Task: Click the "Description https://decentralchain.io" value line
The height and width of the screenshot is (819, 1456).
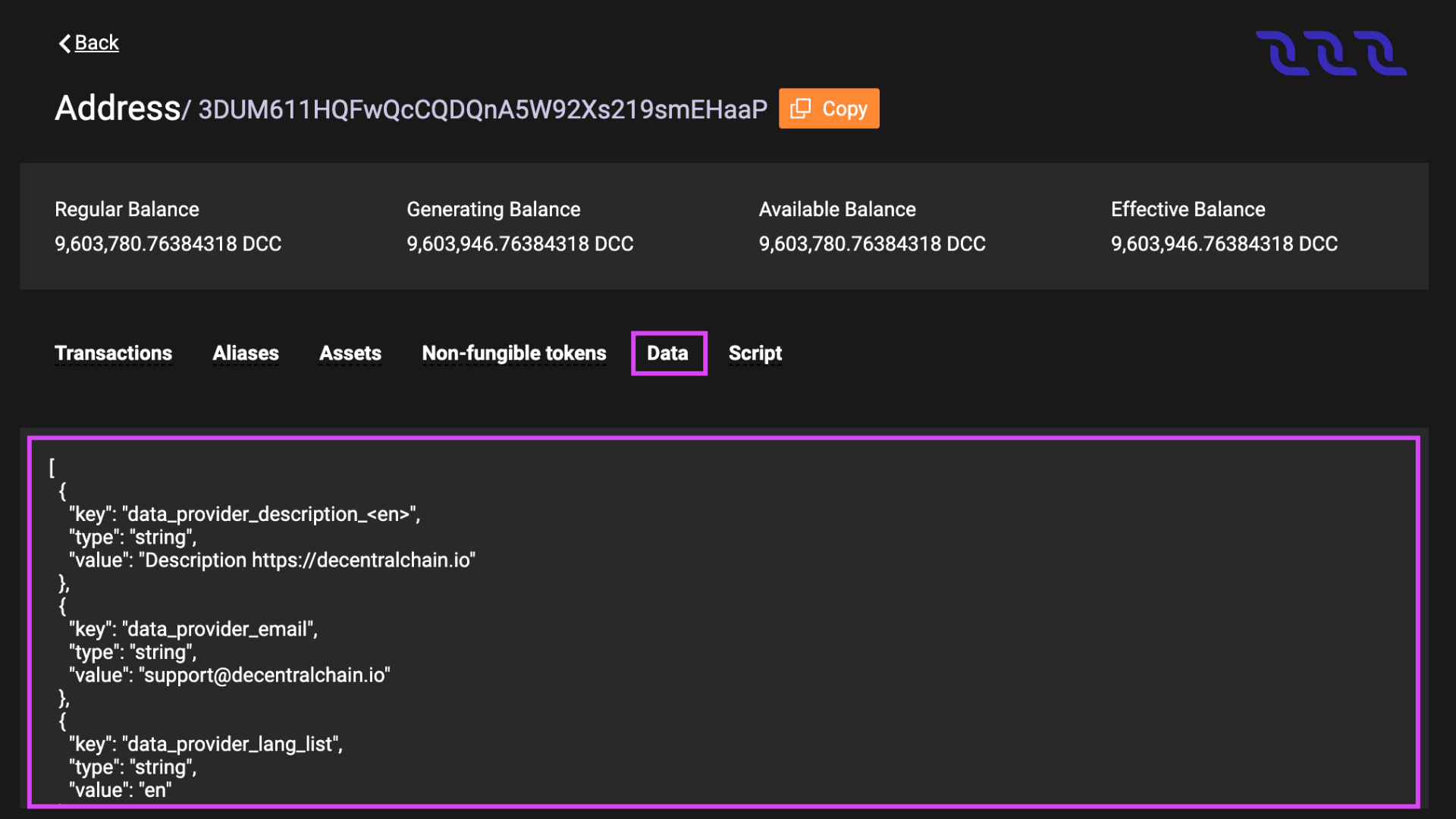Action: pos(272,560)
